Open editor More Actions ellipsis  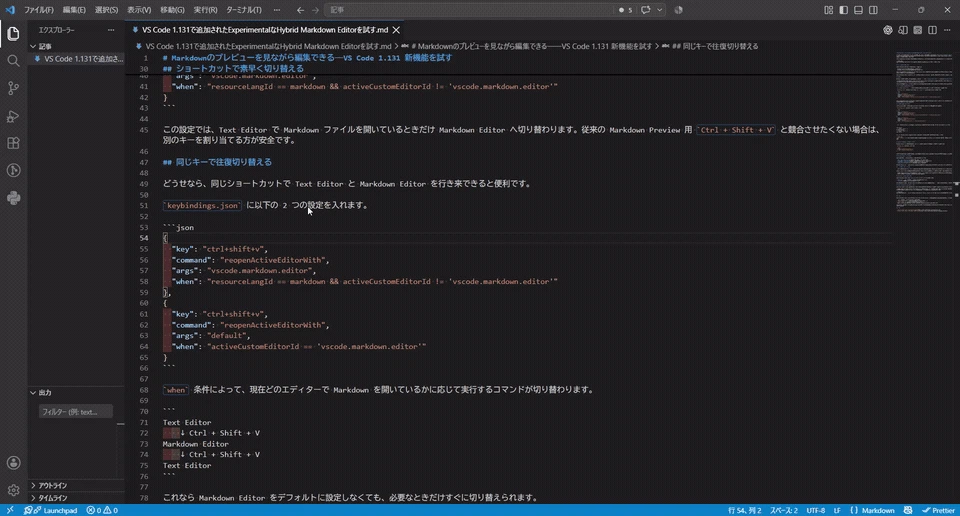(948, 30)
